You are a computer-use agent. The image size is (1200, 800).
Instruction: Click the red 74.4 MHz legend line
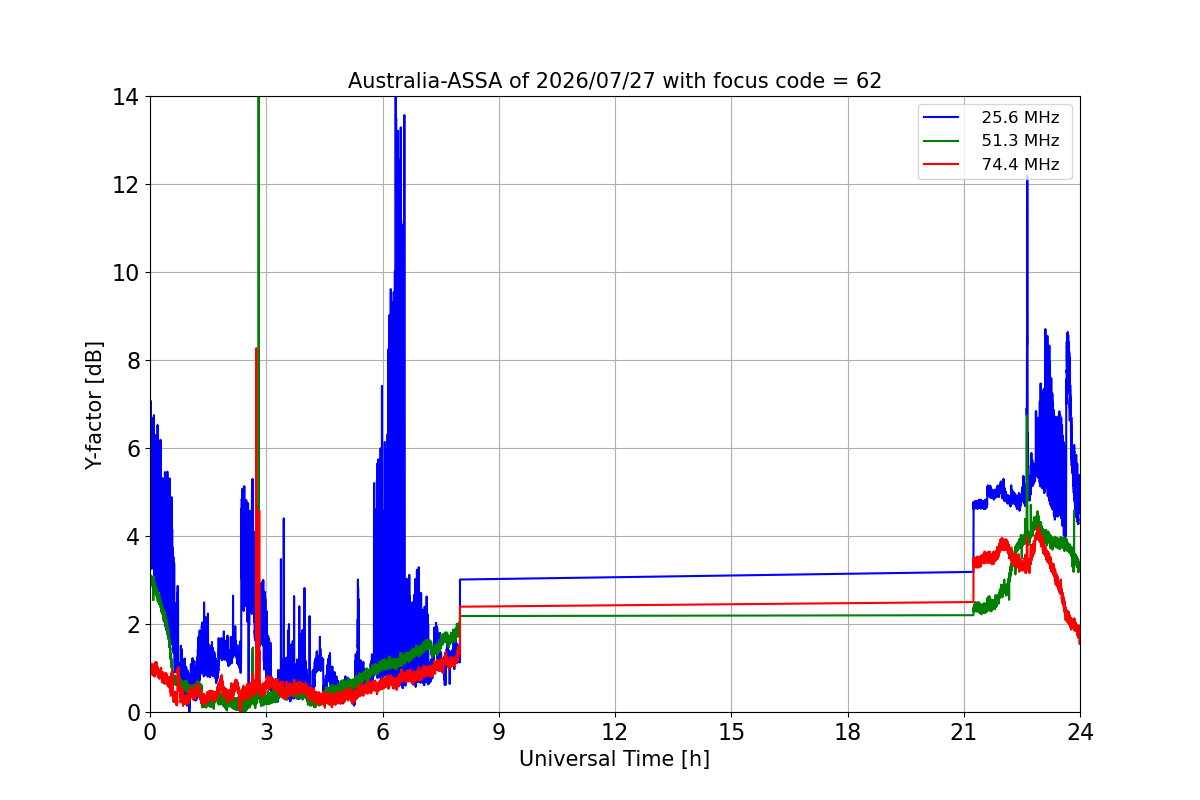[941, 164]
